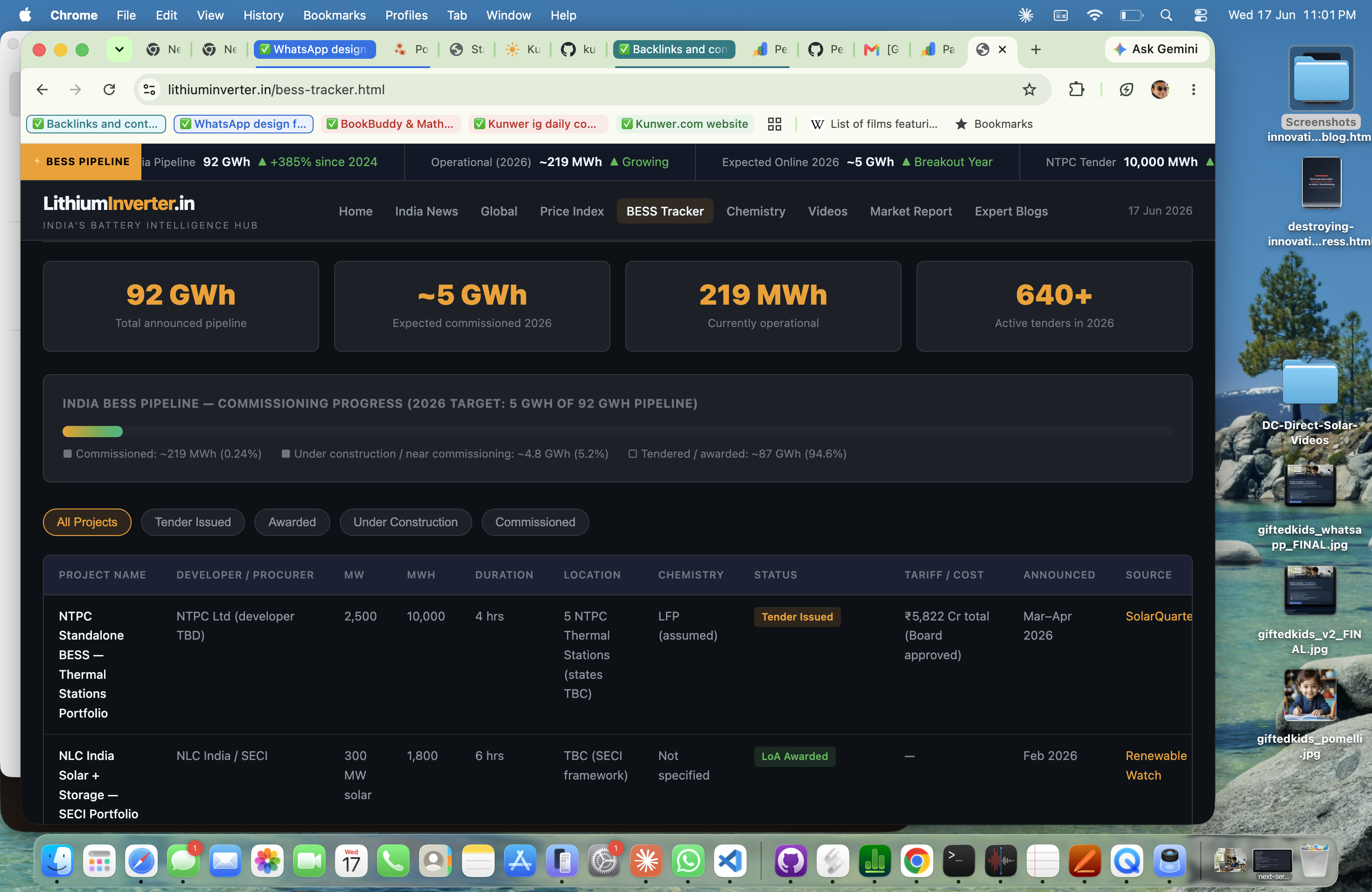This screenshot has height=892, width=1372.
Task: Open site information icon in address bar
Action: pos(149,89)
